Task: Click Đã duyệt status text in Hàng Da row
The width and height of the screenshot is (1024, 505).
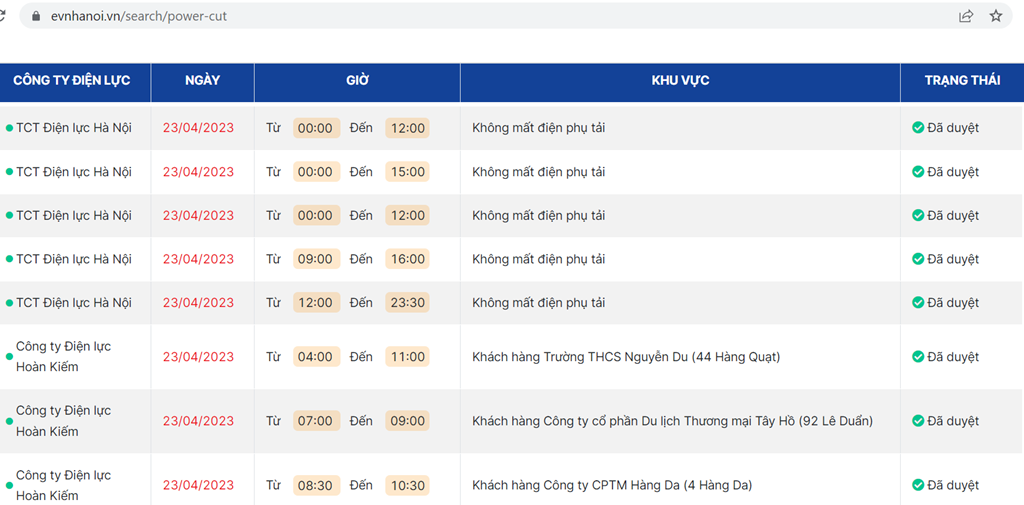Action: click(x=953, y=485)
